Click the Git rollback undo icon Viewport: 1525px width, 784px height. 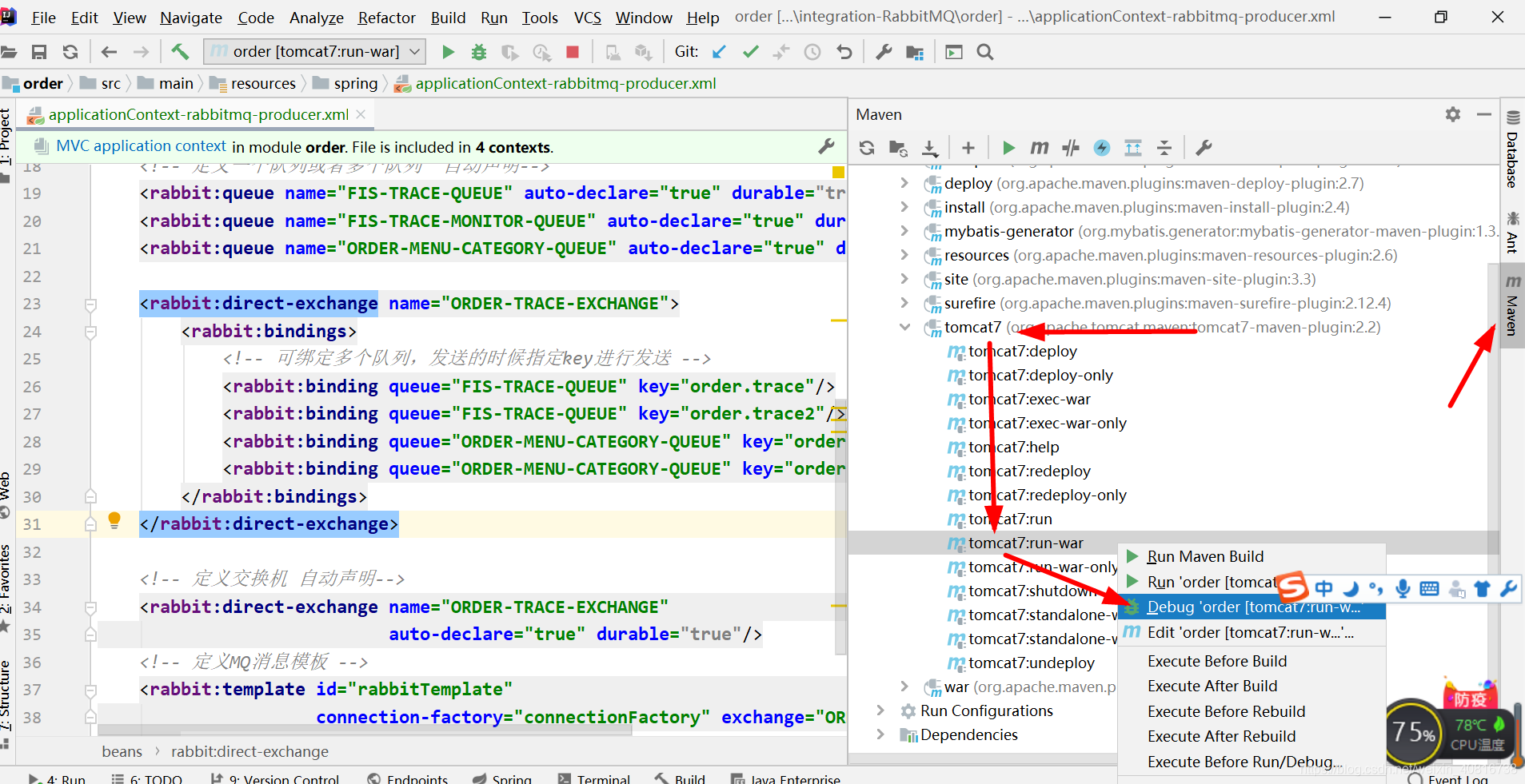[844, 52]
